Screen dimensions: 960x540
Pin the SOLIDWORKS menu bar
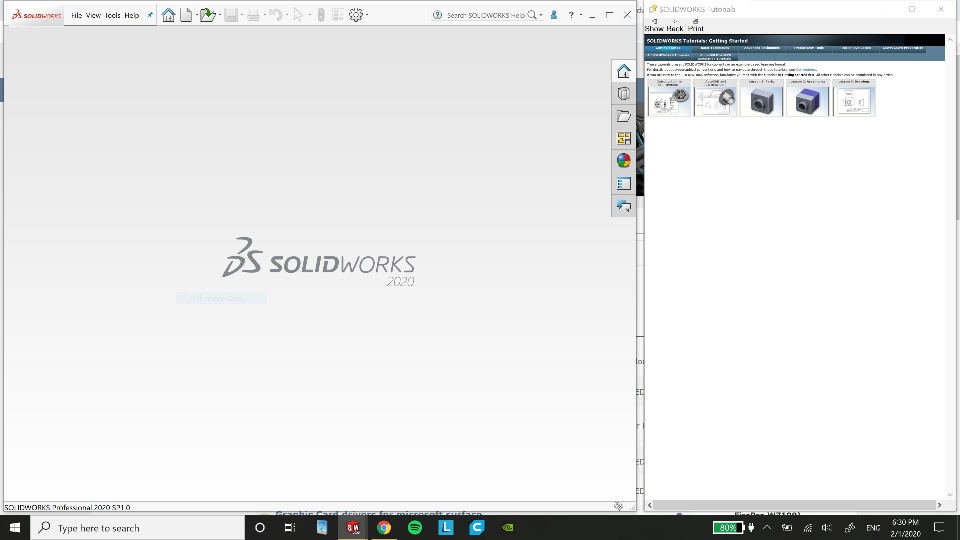150,15
